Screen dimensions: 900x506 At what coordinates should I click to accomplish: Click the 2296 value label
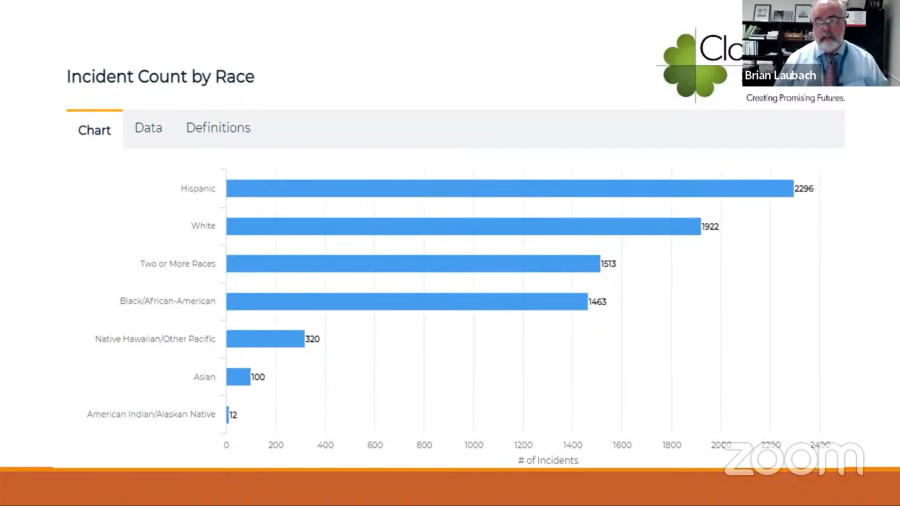(804, 188)
